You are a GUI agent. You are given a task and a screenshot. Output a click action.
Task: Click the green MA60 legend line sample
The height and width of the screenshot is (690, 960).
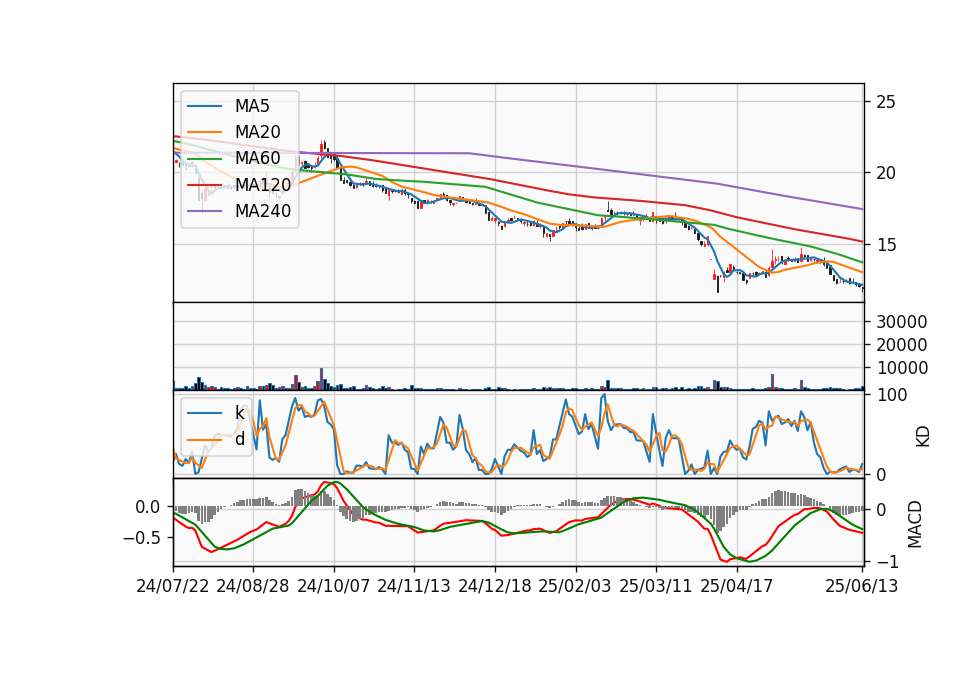tap(204, 159)
